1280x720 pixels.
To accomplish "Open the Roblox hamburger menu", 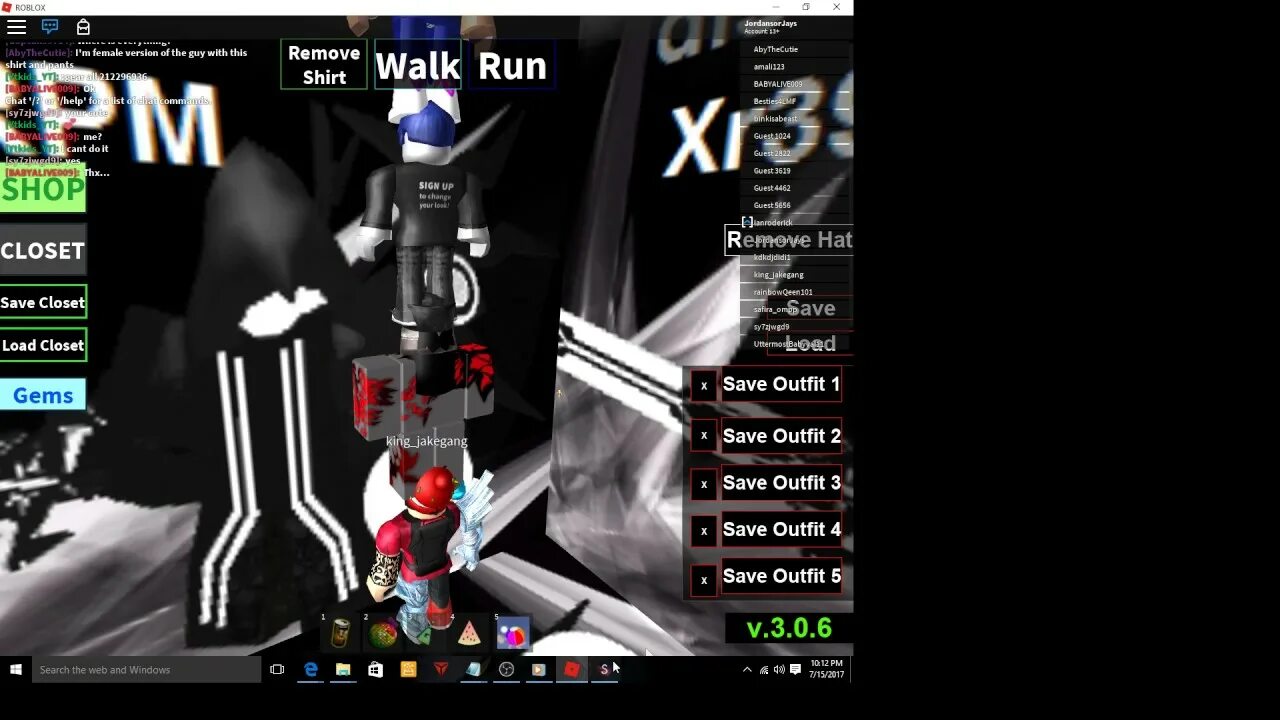I will (x=16, y=27).
